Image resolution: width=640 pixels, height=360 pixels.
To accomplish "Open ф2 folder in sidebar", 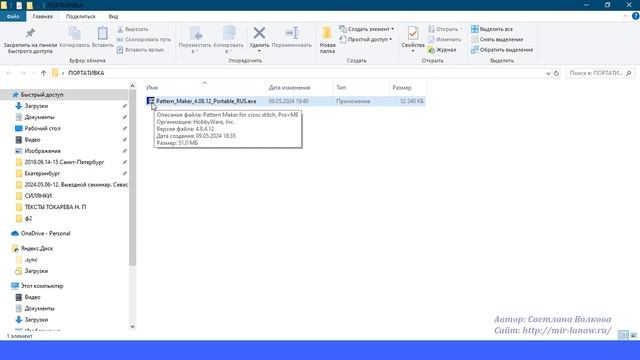I will click(x=28, y=219).
